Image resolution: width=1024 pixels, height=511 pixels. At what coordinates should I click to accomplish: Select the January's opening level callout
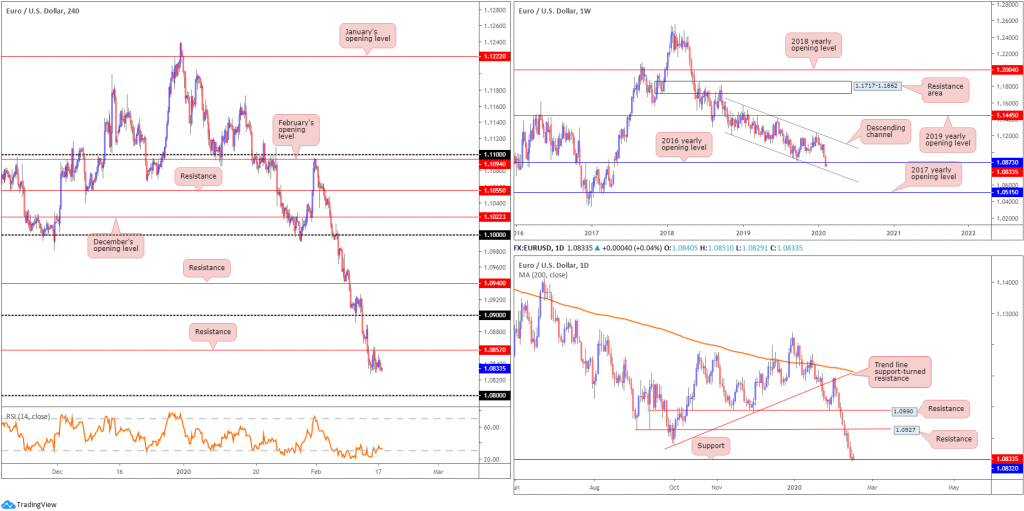coord(368,35)
